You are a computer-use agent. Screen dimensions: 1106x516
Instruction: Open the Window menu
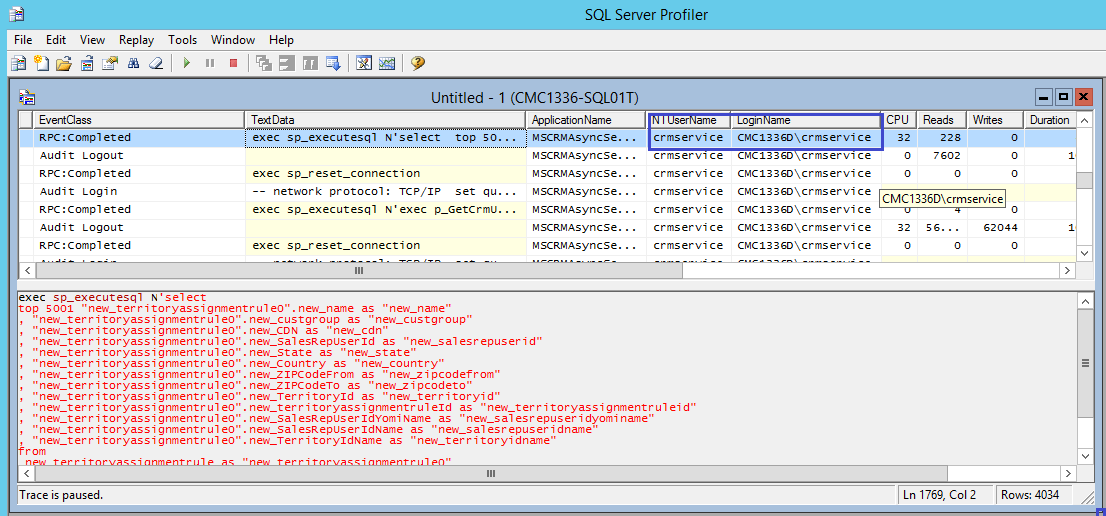pos(233,40)
